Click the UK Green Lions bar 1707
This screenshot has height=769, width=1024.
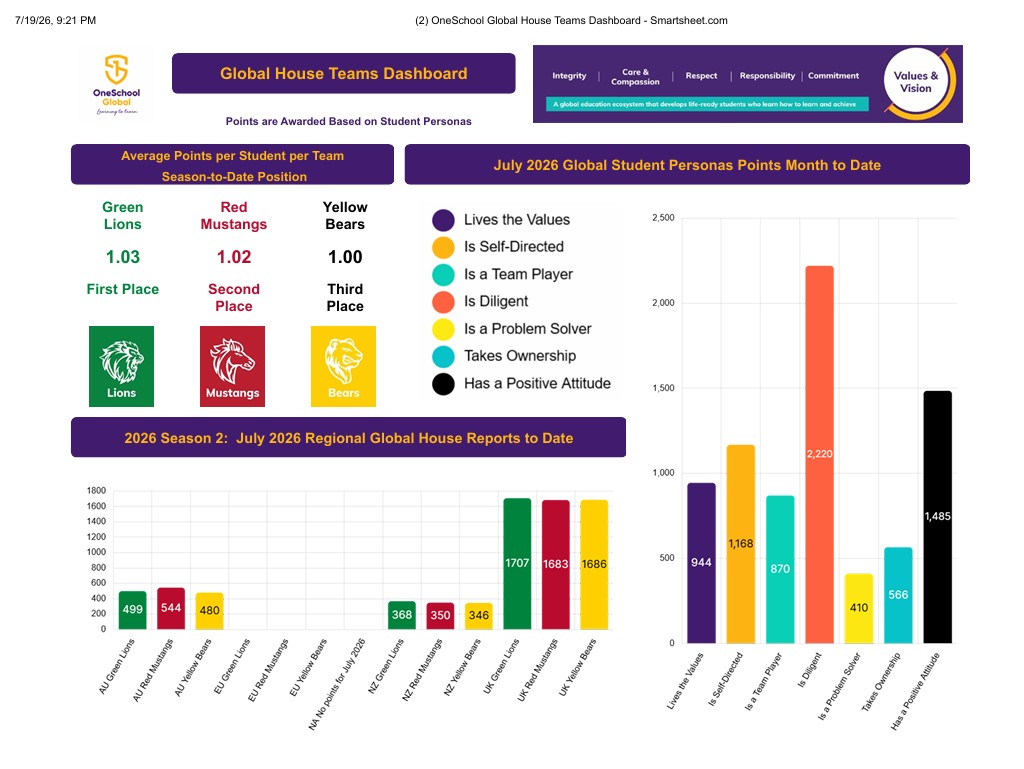(x=517, y=564)
